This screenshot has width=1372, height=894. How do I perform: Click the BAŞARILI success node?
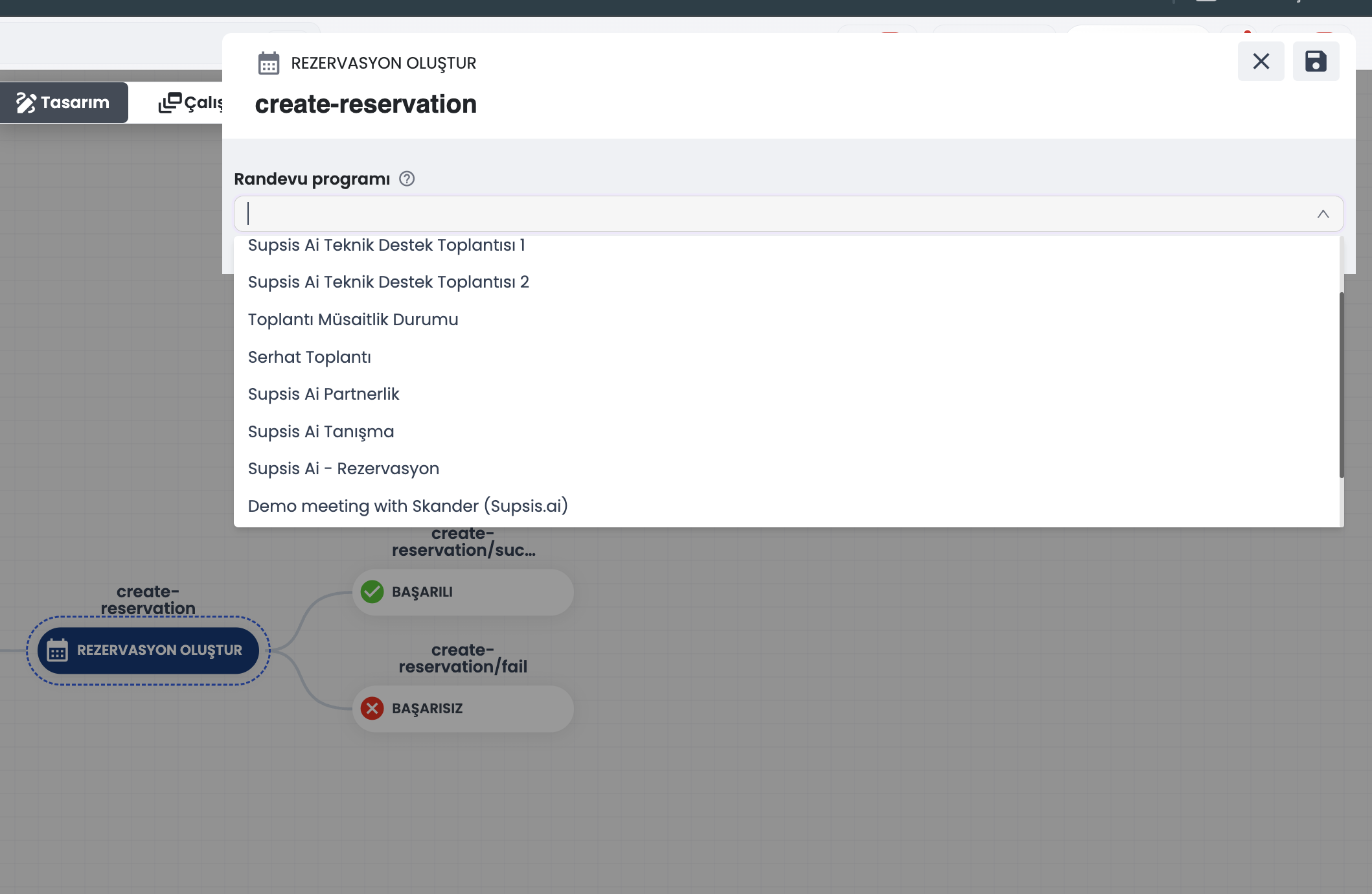pos(463,592)
